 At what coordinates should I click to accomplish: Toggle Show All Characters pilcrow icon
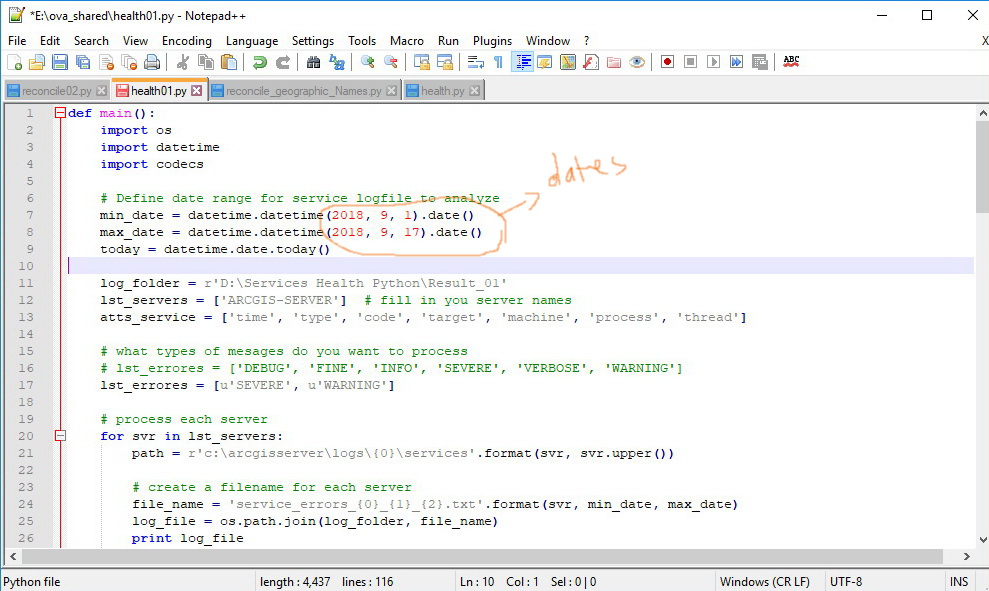[498, 62]
